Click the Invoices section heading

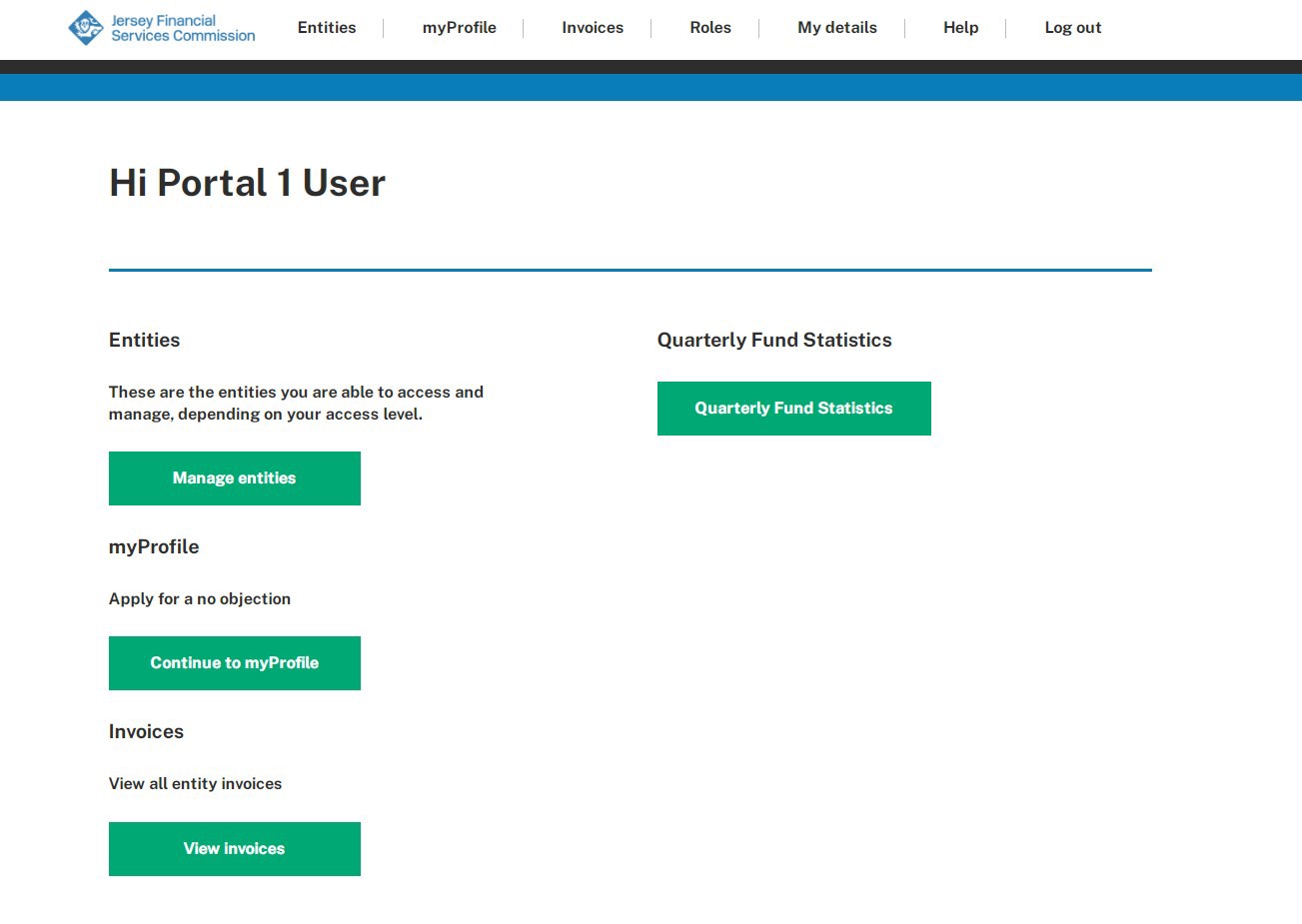[x=146, y=732]
